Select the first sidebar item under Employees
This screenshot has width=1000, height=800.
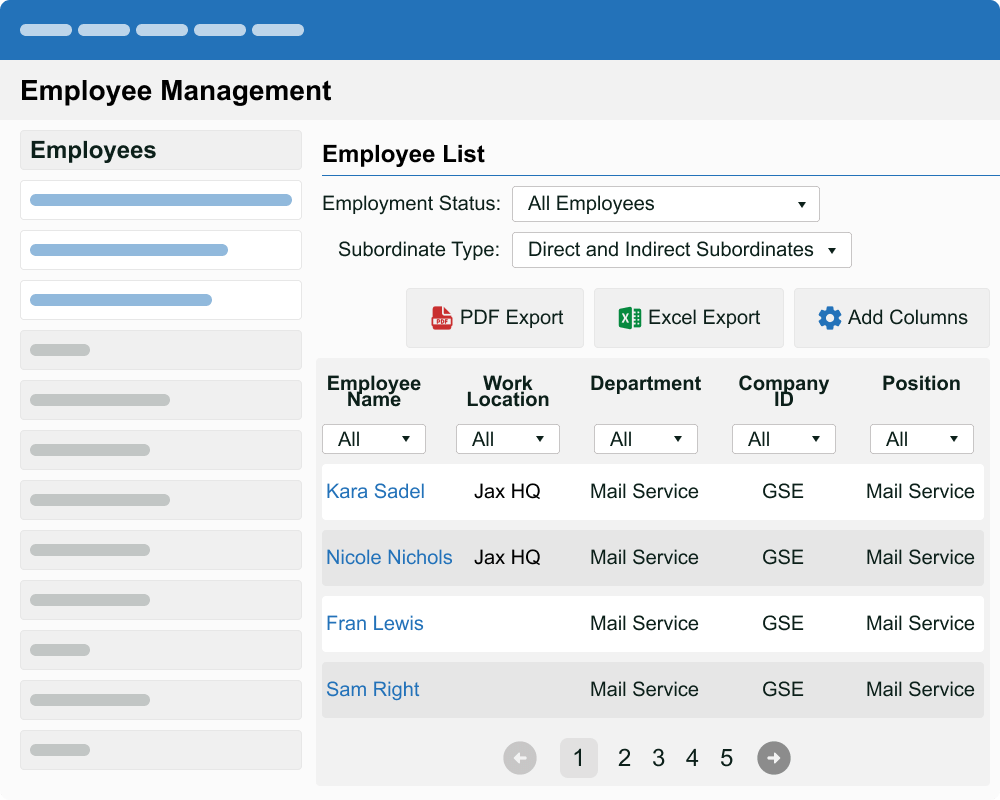pyautogui.click(x=161, y=200)
